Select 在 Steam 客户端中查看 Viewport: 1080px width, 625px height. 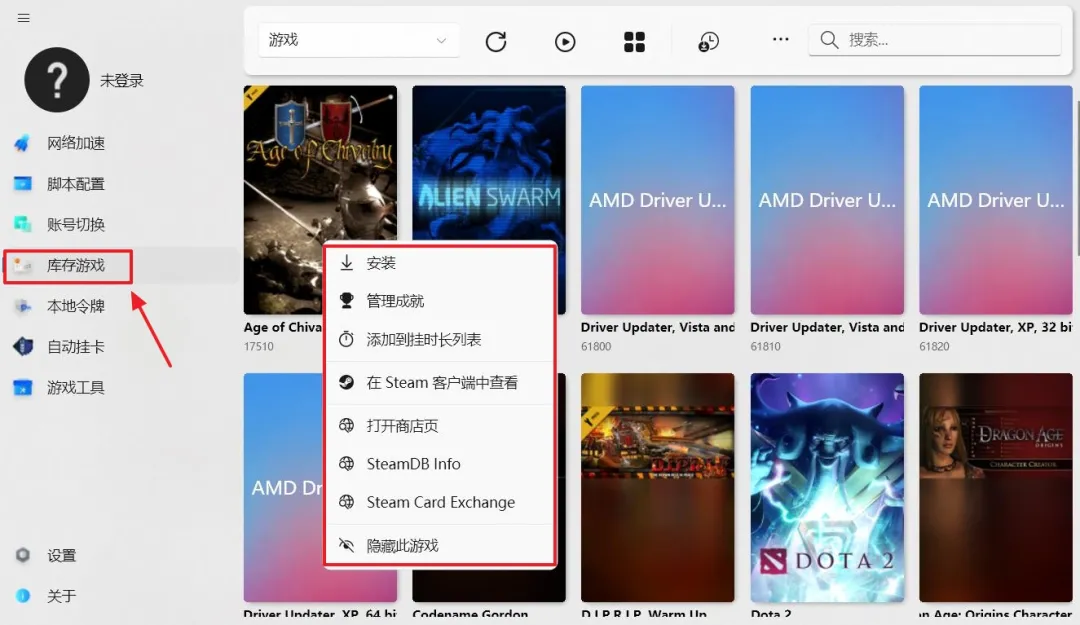440,382
